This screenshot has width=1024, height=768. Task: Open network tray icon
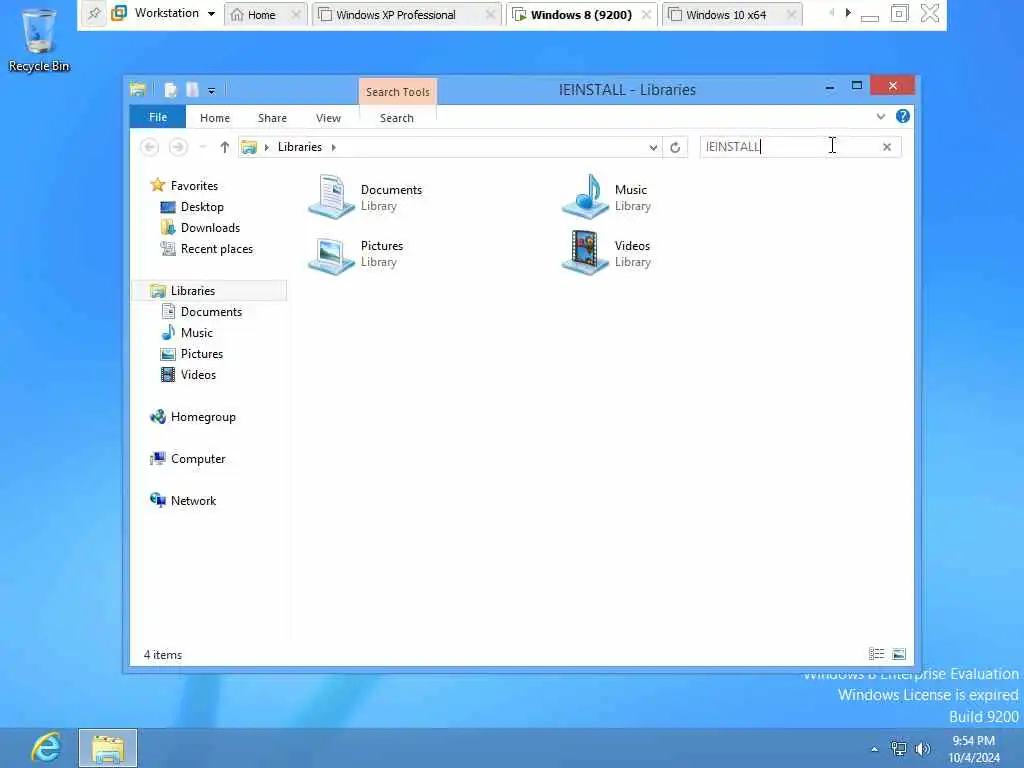click(899, 749)
